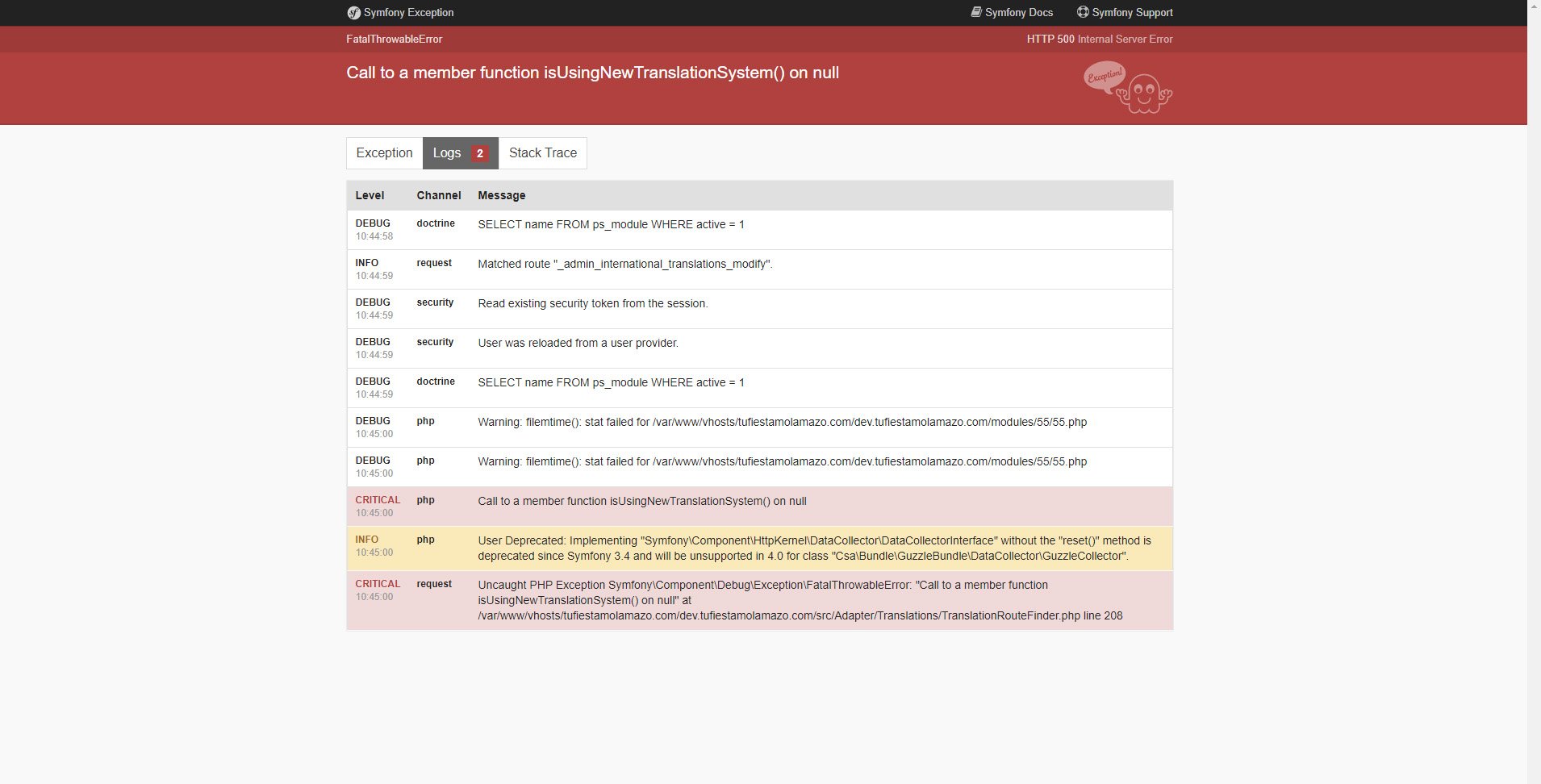This screenshot has height=784, width=1541.
Task: Click the INFO level in Matched route row
Action: point(367,263)
